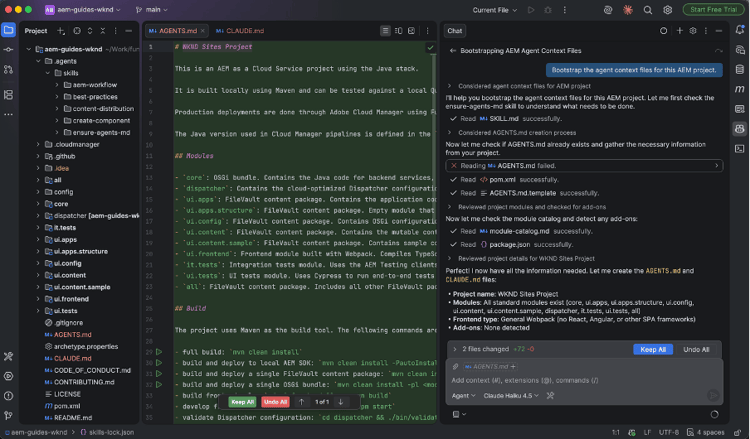Open the Claude Haiku 4.5 model dropdown
750x439 pixels.
511,395
